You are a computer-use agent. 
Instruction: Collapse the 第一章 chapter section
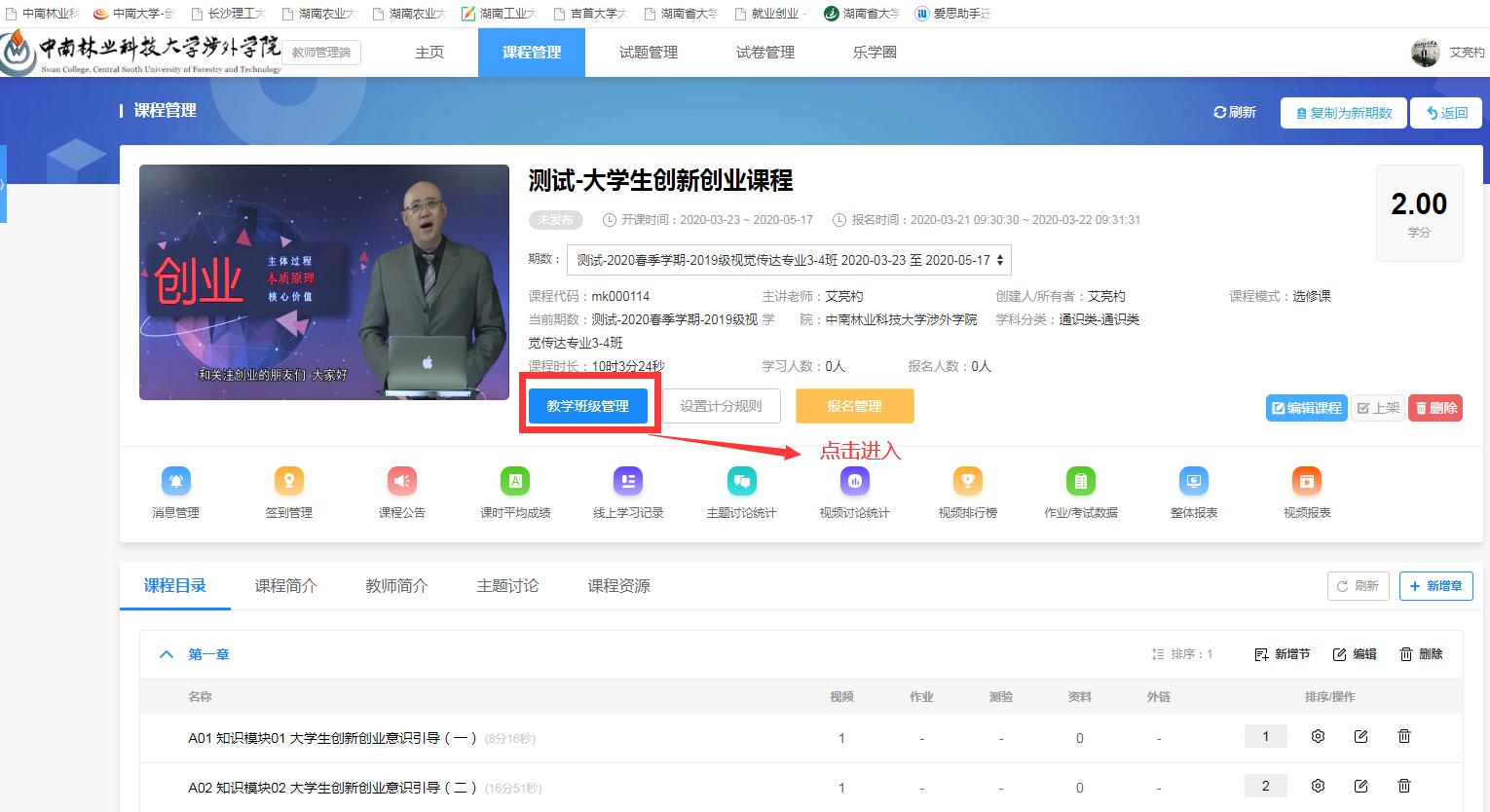tap(167, 654)
